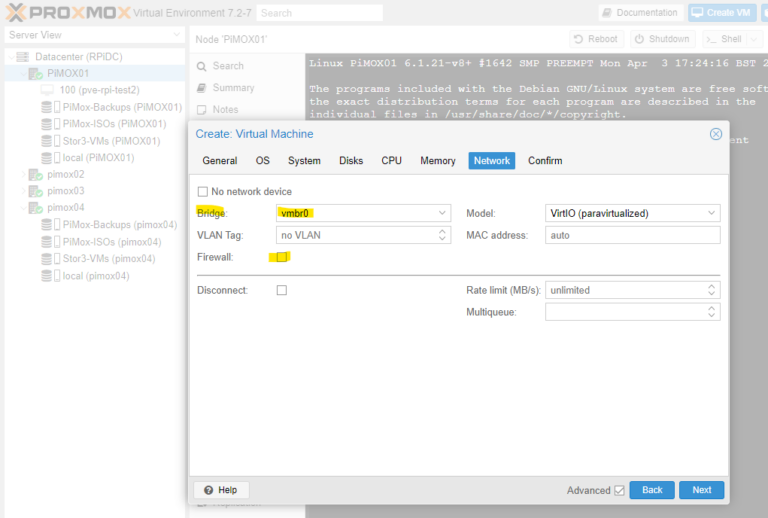Close the Create Virtual Machine dialog

(x=716, y=134)
